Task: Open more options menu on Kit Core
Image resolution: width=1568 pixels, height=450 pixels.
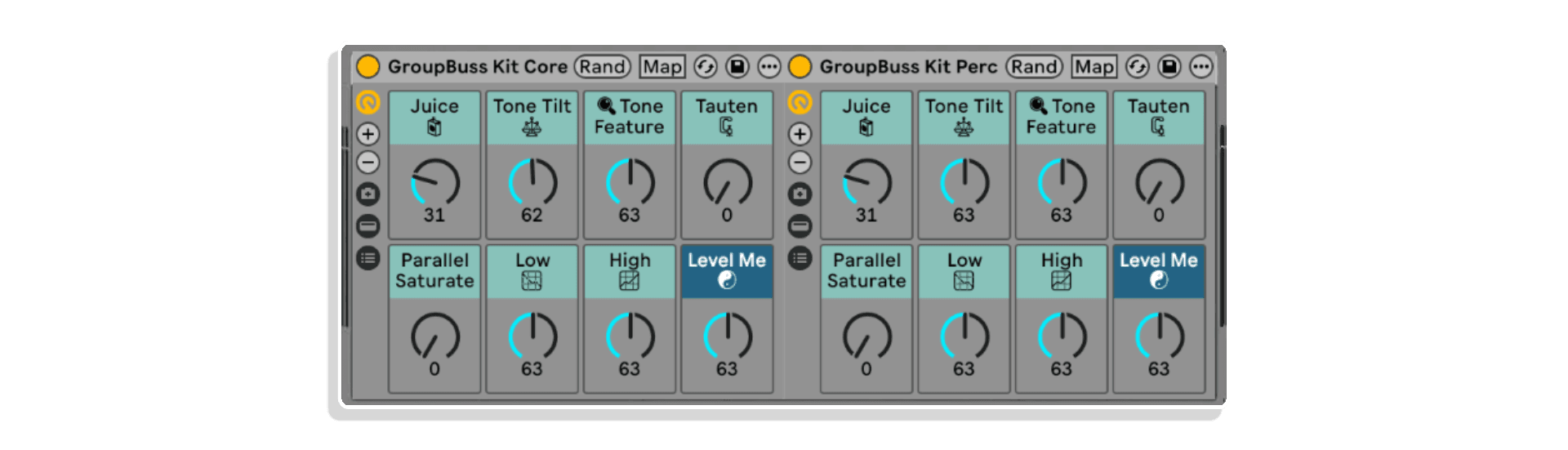Action: pos(769,66)
